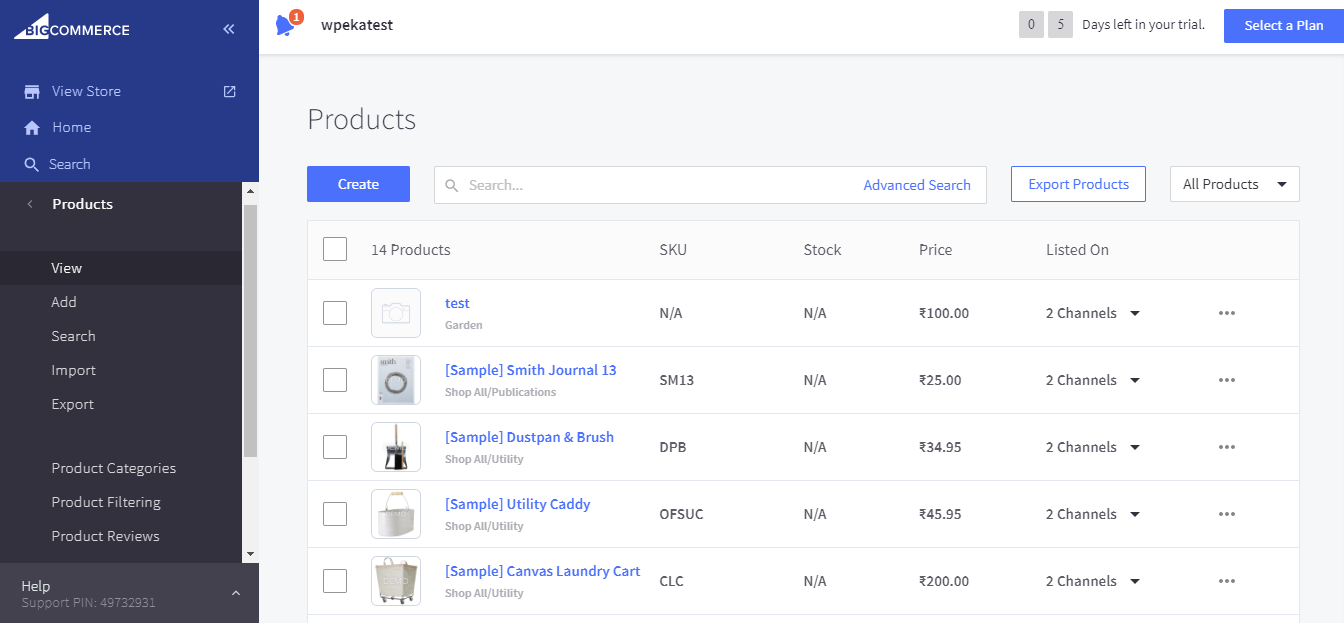1344x623 pixels.
Task: Select the checkbox for Dustpan & Brush
Action: pos(335,446)
